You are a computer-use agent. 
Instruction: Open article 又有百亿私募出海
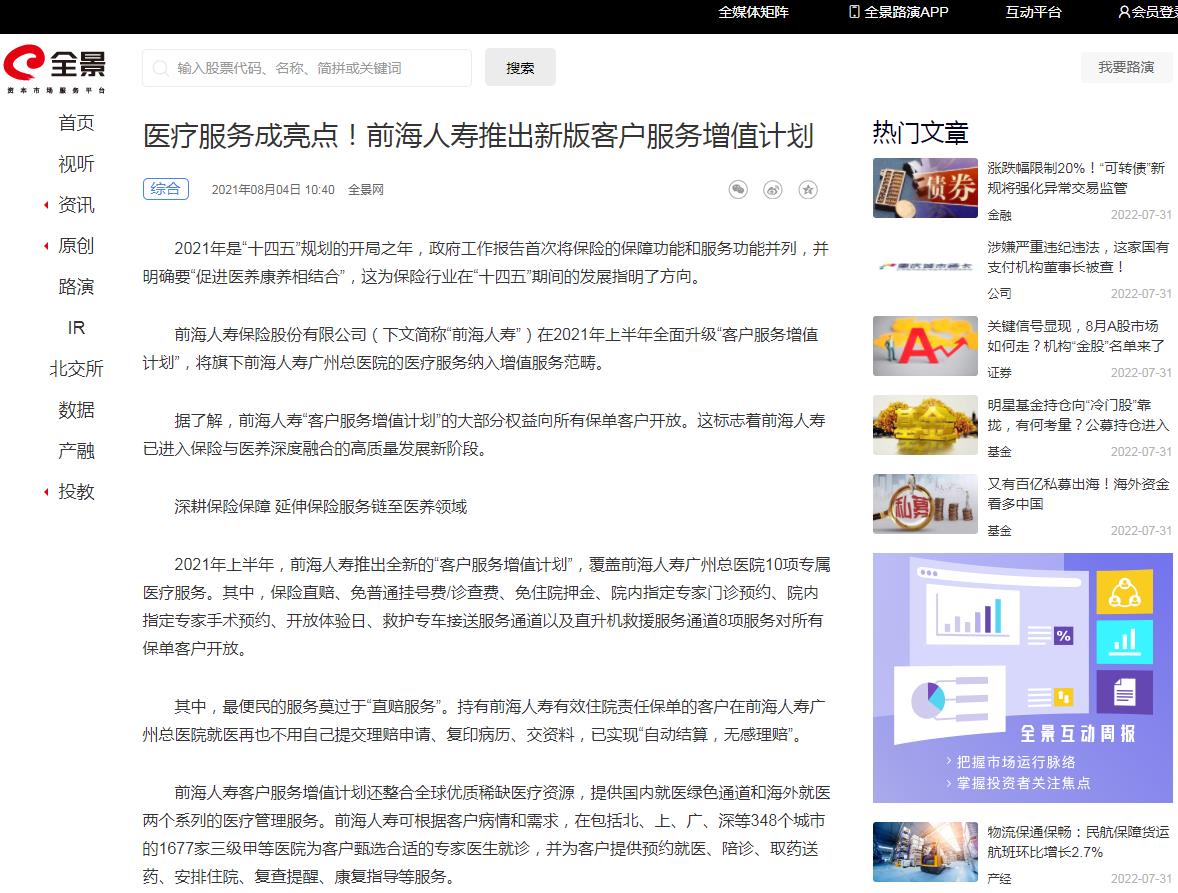click(x=1078, y=493)
